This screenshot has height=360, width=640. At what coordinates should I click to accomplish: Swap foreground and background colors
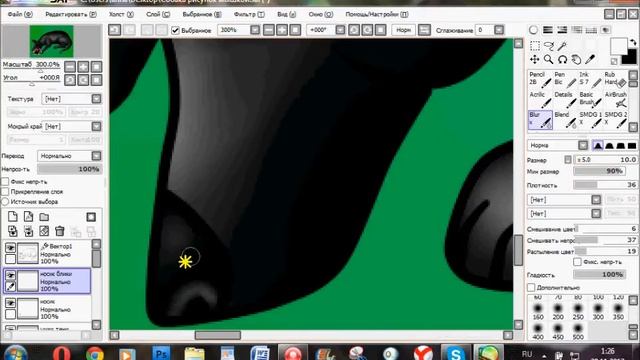[632, 42]
